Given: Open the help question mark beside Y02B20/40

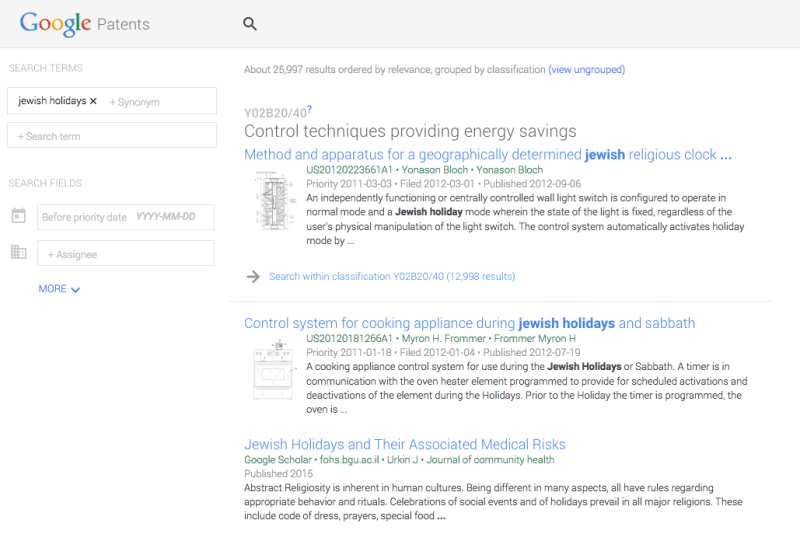Looking at the screenshot, I should (310, 110).
